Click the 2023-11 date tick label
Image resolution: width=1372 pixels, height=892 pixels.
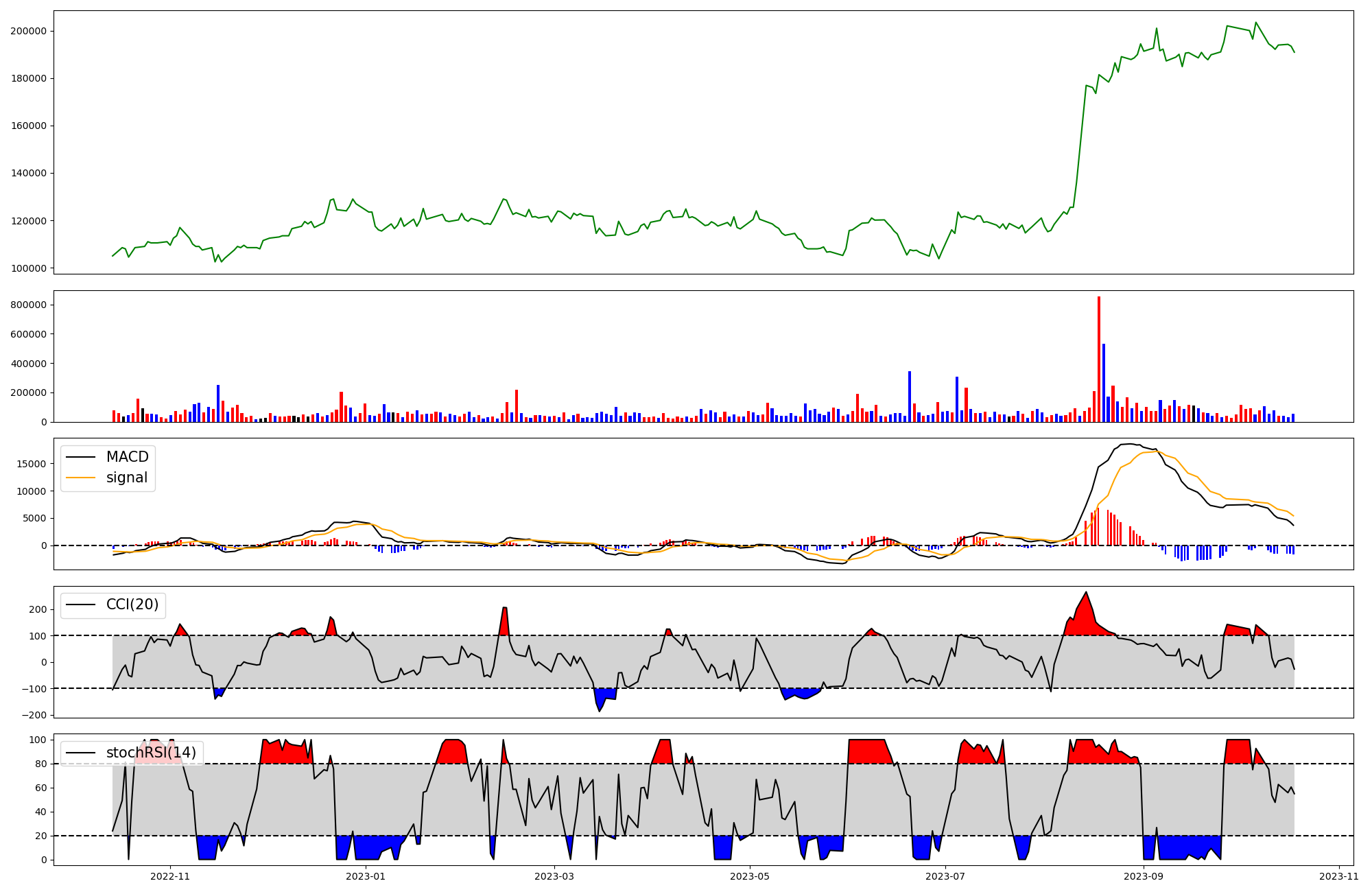[x=1339, y=876]
